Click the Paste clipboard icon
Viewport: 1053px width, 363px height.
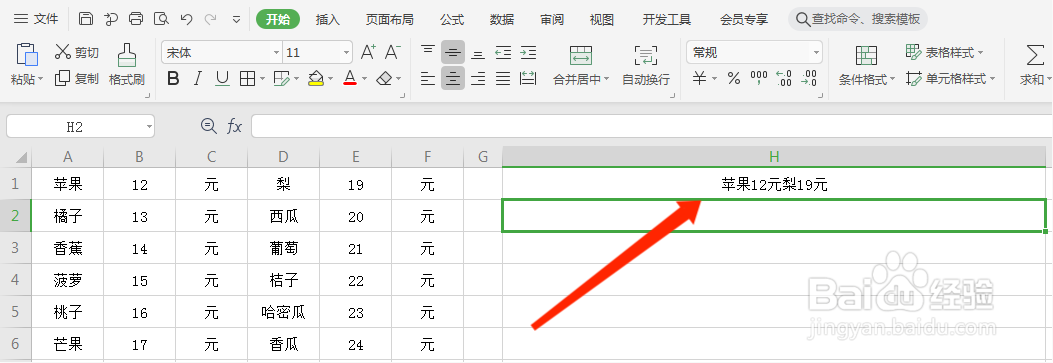click(27, 55)
